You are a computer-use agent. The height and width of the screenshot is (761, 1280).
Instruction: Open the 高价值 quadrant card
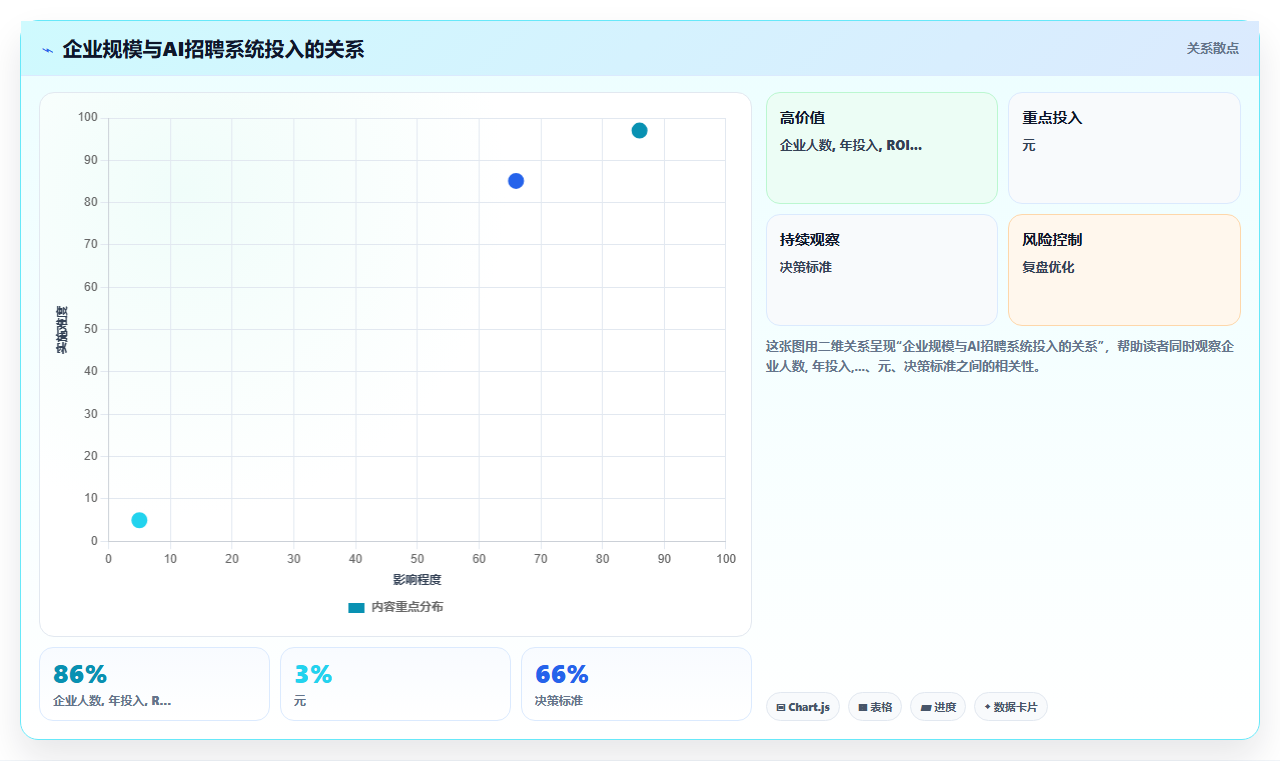[882, 148]
